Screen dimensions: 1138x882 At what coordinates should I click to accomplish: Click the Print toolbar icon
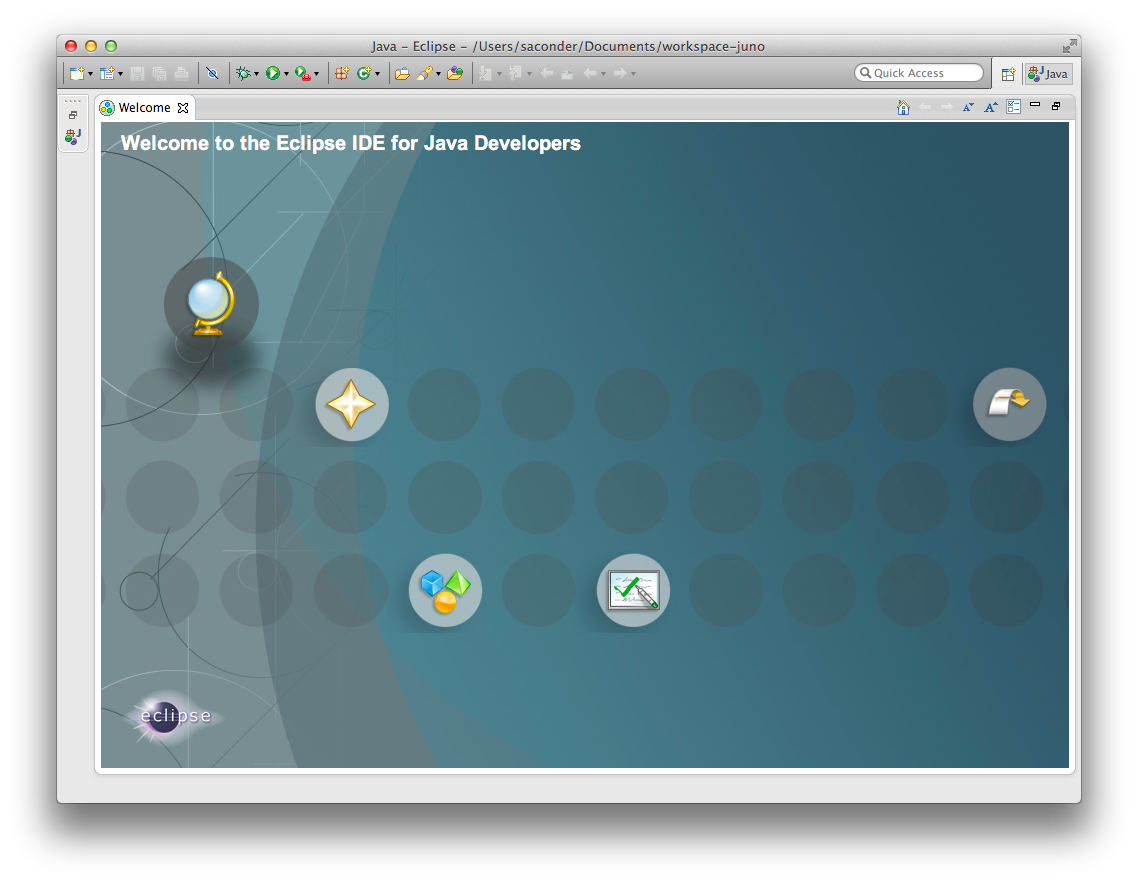tap(181, 73)
